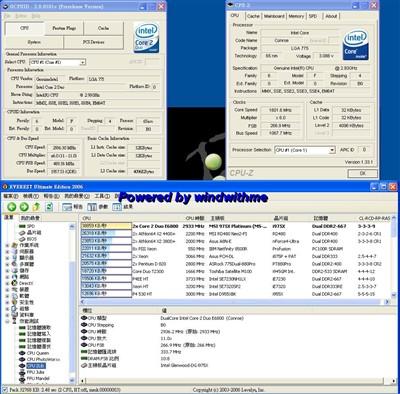The height and width of the screenshot is (394, 400).
Task: Click the results icon in EVEREST toolbar
Action: coord(117,207)
